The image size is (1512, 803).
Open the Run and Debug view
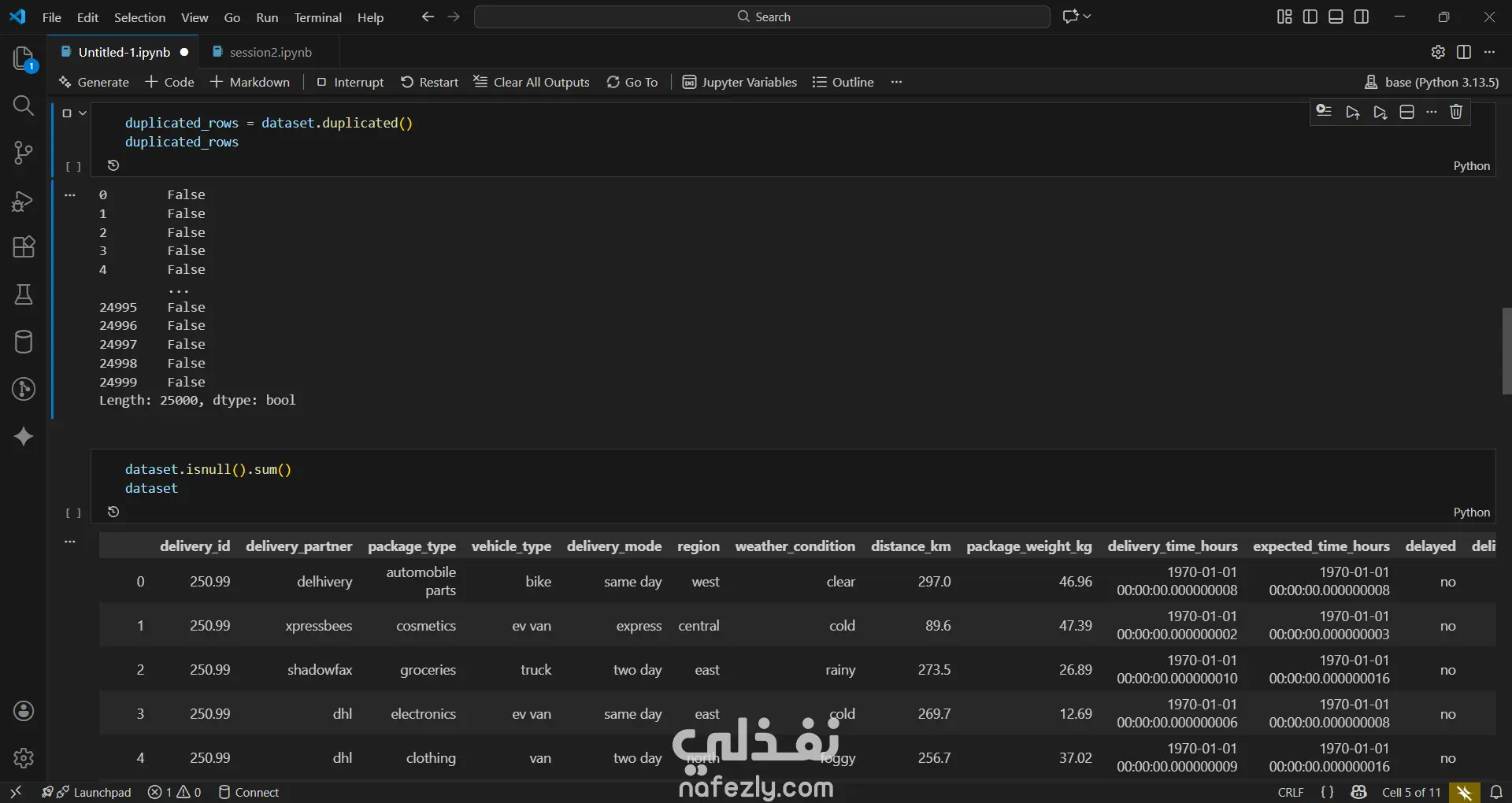point(24,202)
